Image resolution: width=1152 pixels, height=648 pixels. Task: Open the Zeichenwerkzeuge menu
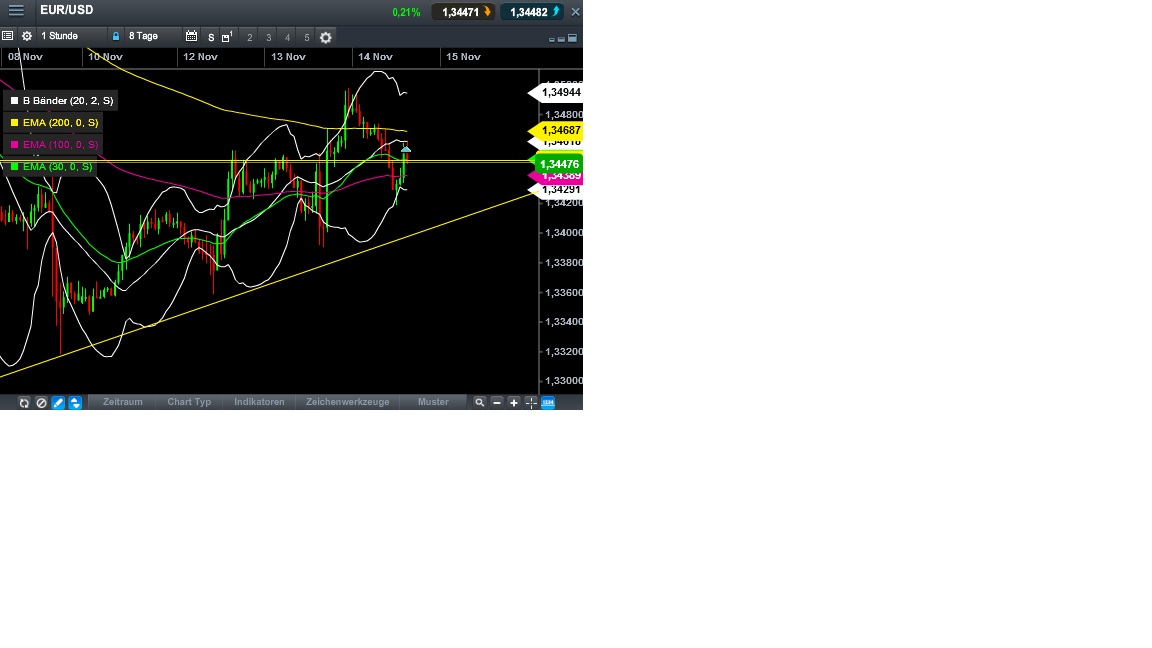(x=346, y=402)
